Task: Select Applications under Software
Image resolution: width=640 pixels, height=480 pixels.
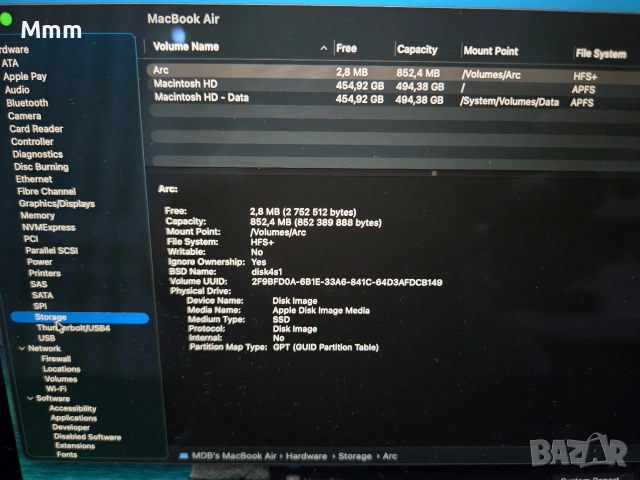Action: click(x=74, y=418)
